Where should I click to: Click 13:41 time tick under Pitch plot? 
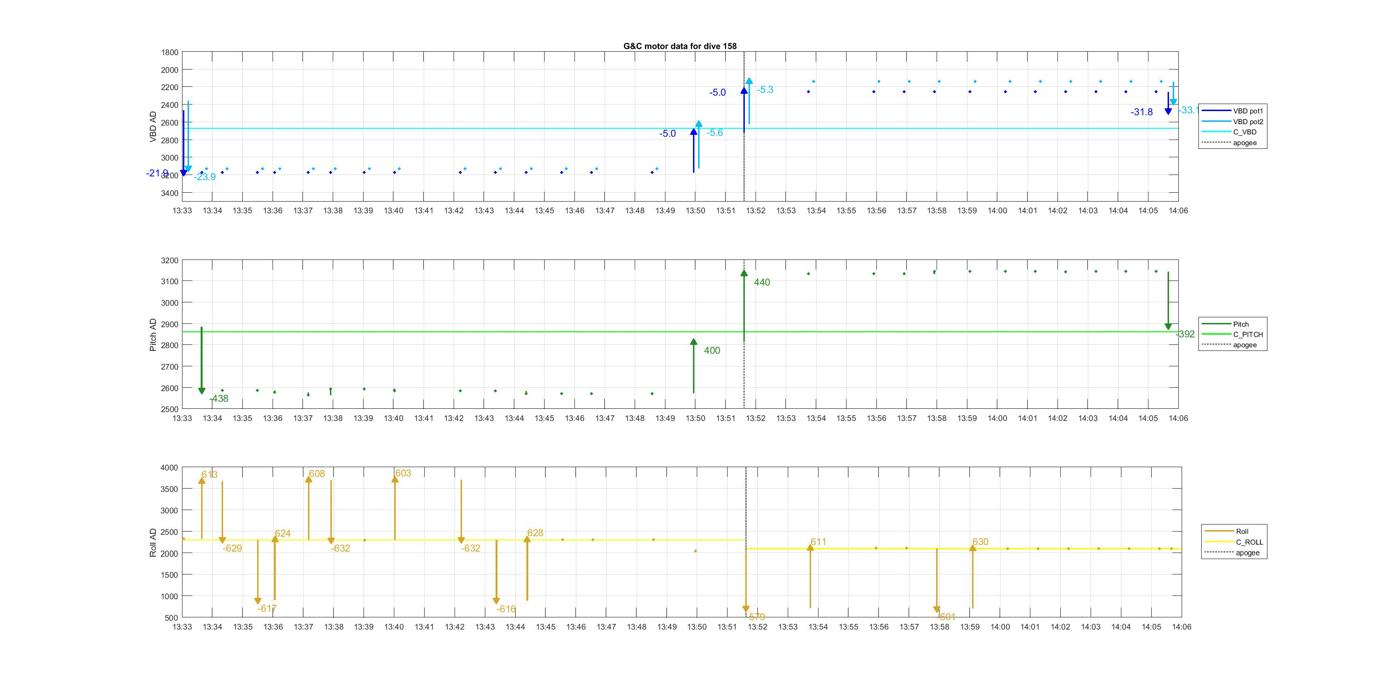coord(424,419)
